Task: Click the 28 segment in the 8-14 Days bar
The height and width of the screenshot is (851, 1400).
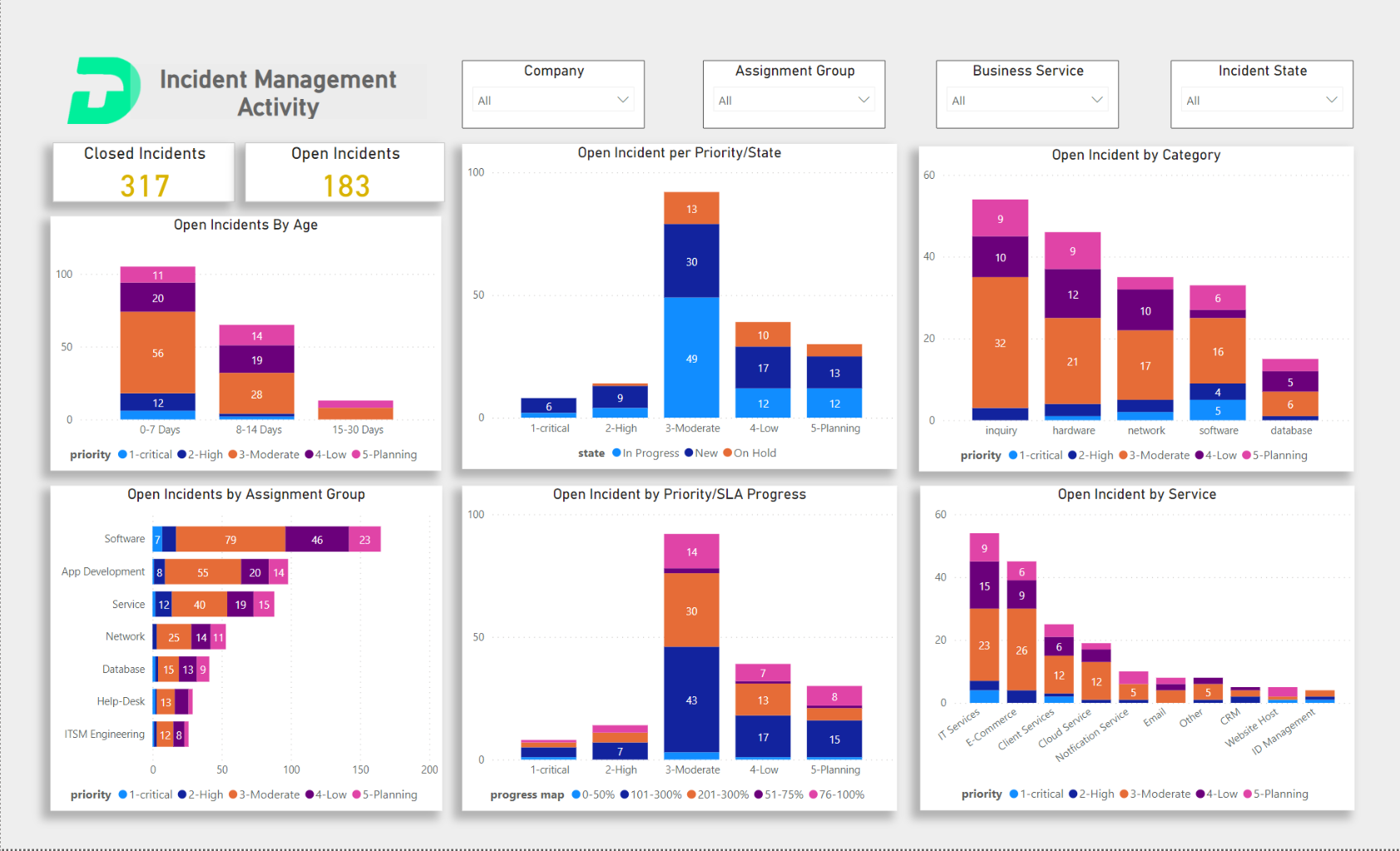Action: click(x=256, y=393)
